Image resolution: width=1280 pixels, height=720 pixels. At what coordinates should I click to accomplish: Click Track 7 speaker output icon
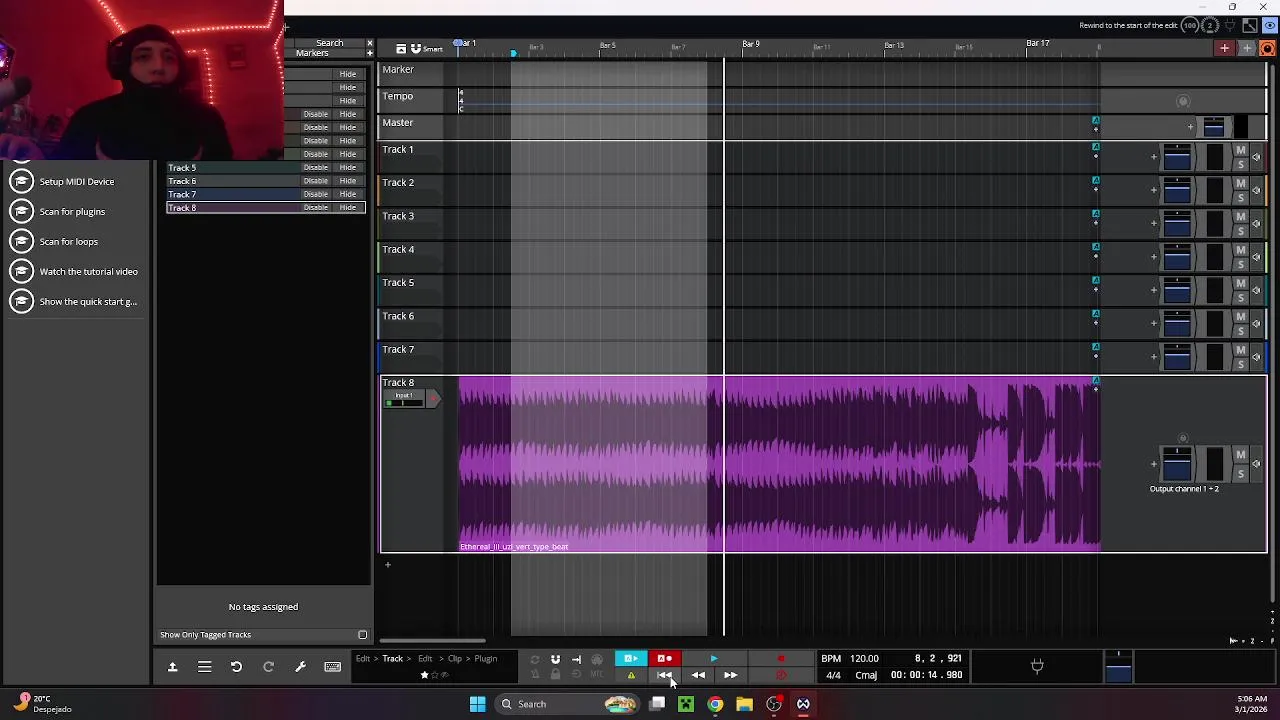pyautogui.click(x=1256, y=357)
